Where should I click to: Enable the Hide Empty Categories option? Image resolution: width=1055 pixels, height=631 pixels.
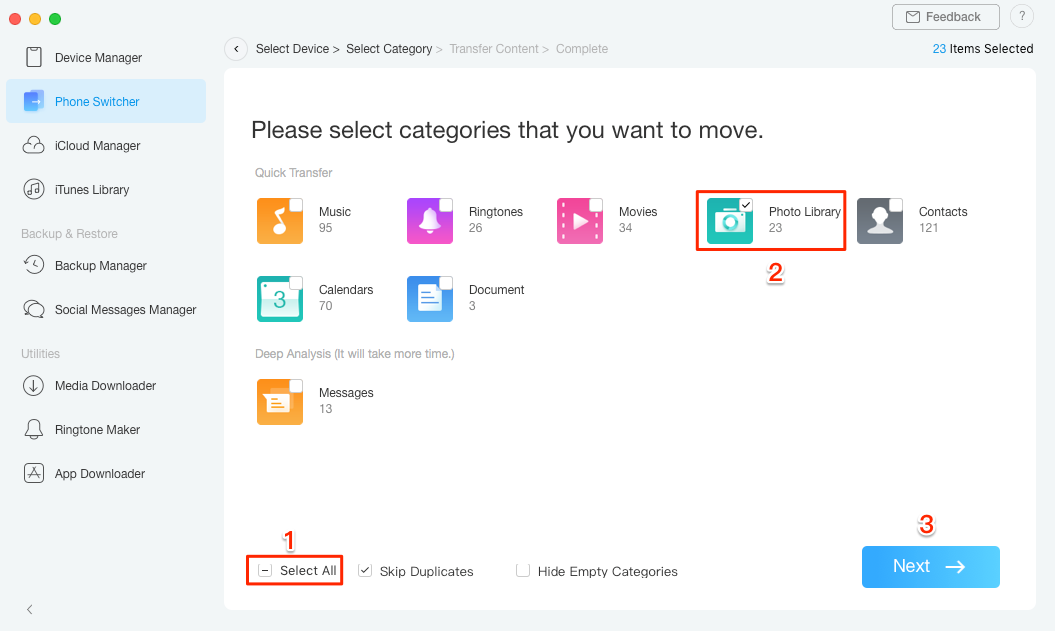point(523,570)
